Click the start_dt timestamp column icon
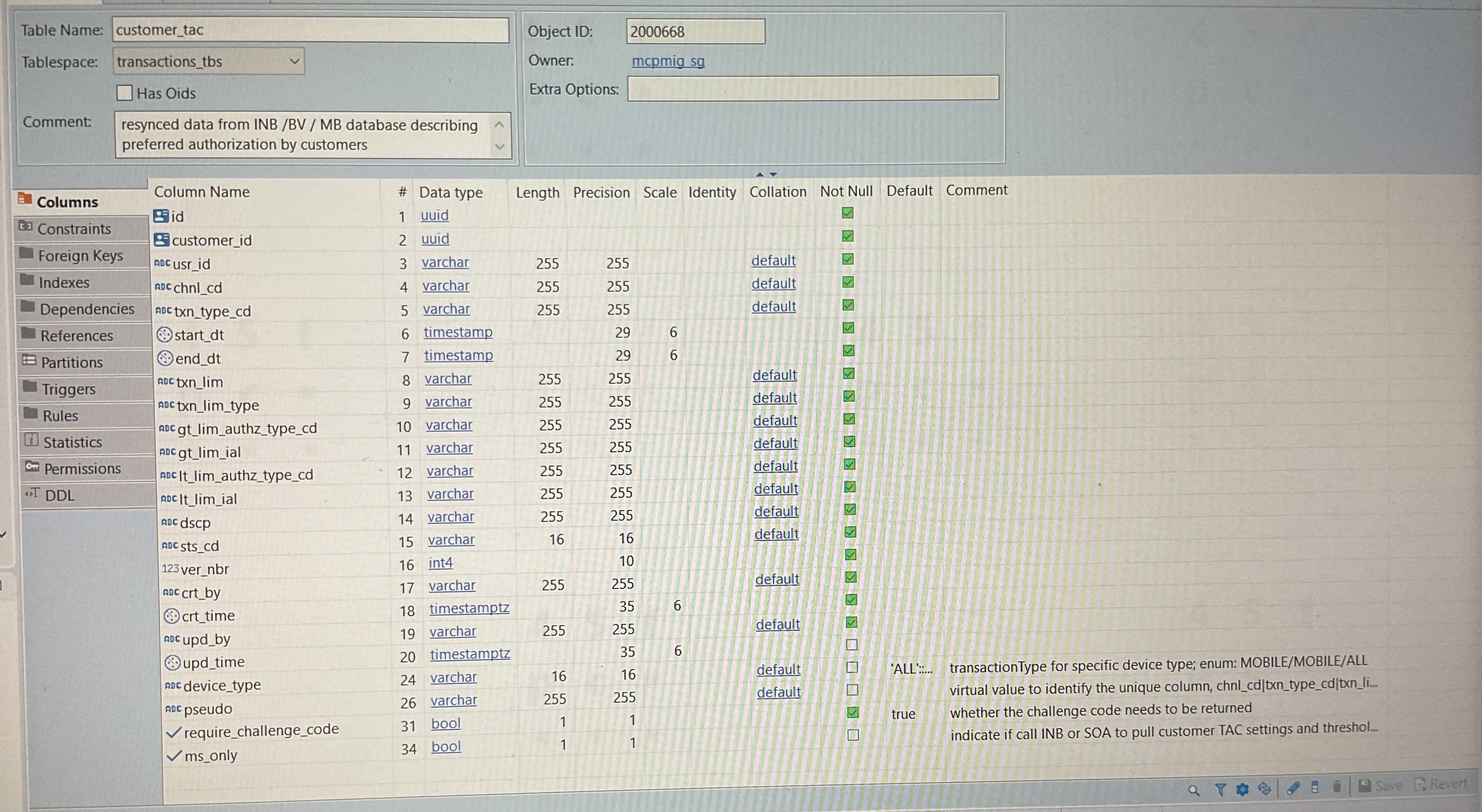This screenshot has height=812, width=1482. tap(165, 335)
